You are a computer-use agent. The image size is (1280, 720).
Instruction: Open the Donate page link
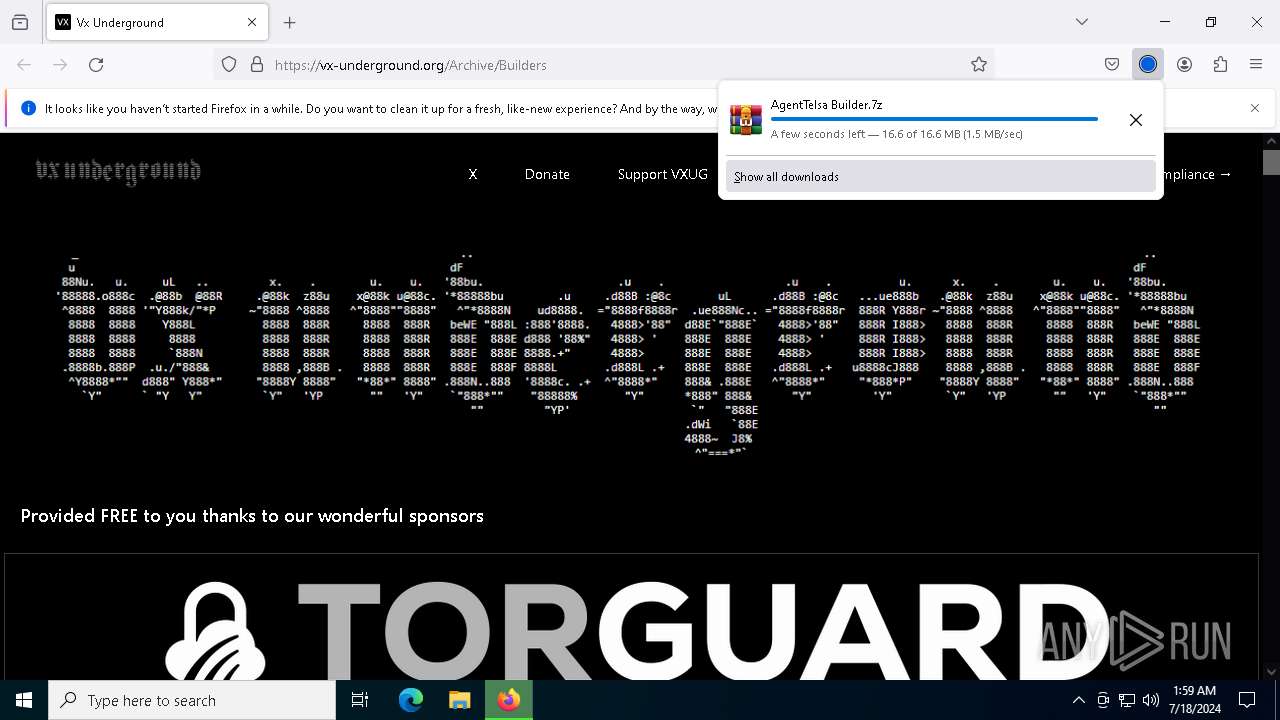547,174
